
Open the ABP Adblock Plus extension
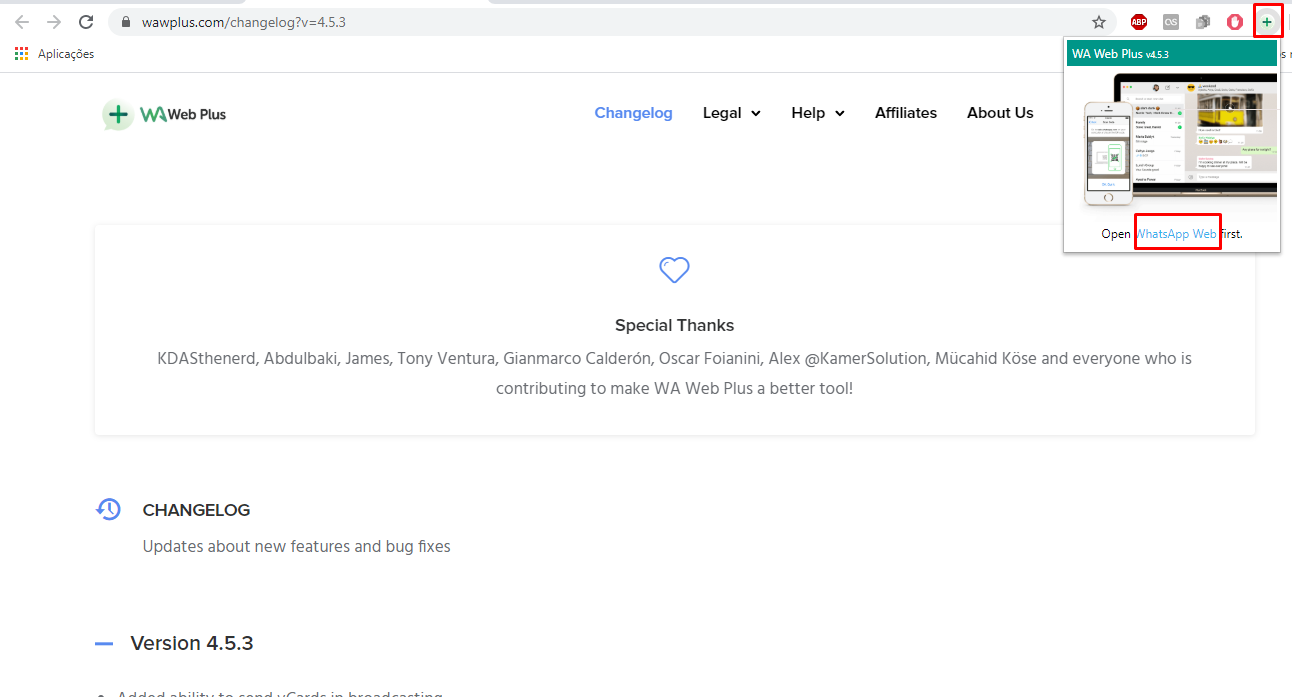pyautogui.click(x=1138, y=22)
